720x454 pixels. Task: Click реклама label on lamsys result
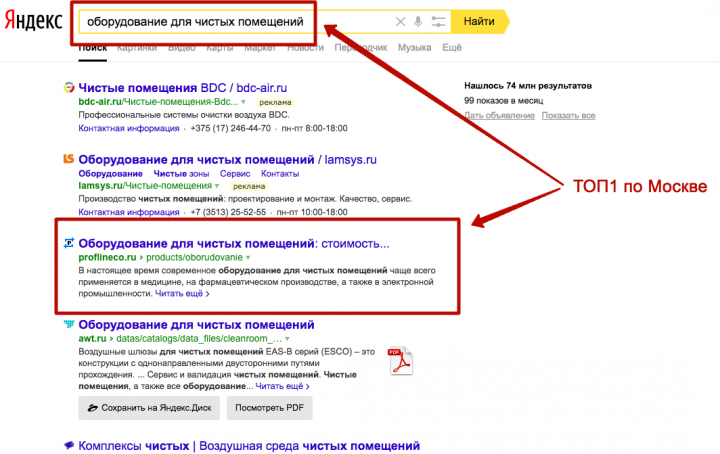click(x=248, y=186)
